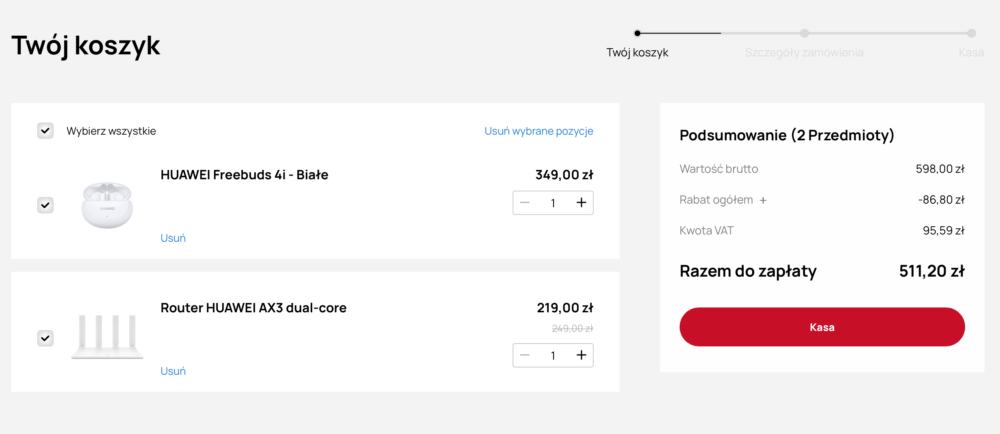This screenshot has width=1000, height=434.
Task: Toggle the 'Wybierz wszystkie' checkbox
Action: (x=45, y=131)
